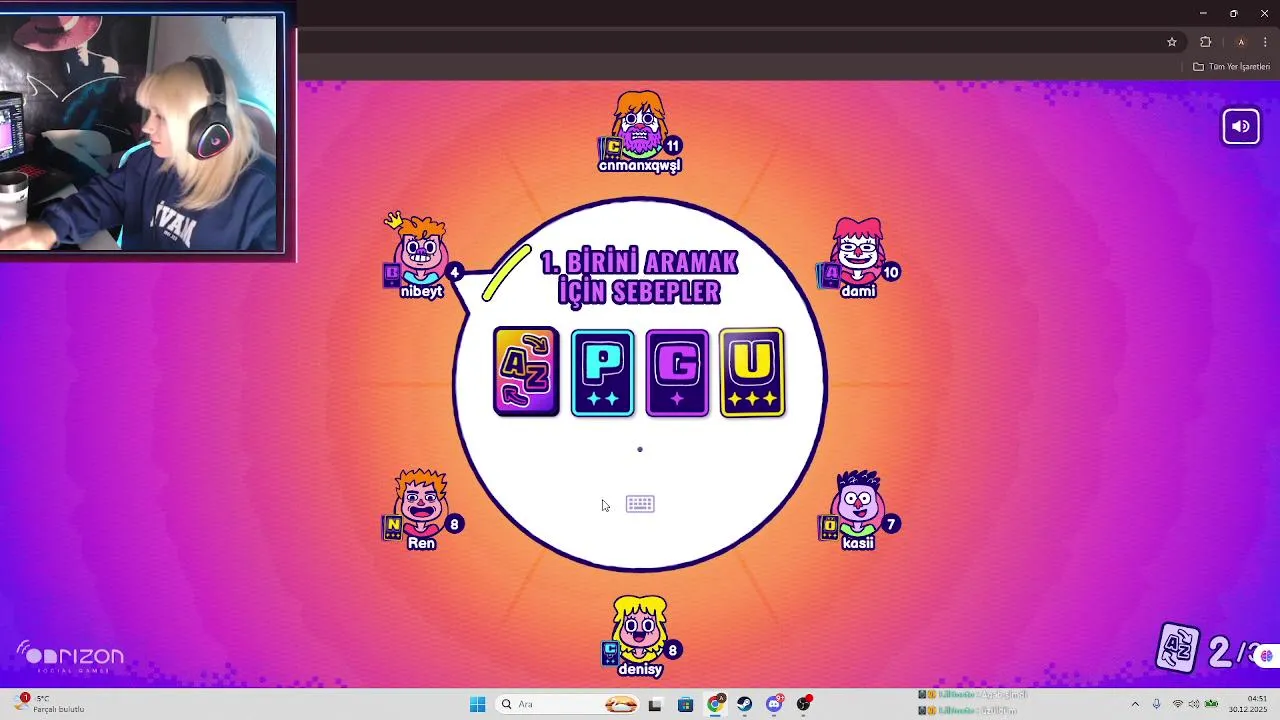Click score badge 11 beside cnmanxqwşl
The height and width of the screenshot is (720, 1280).
tap(673, 146)
